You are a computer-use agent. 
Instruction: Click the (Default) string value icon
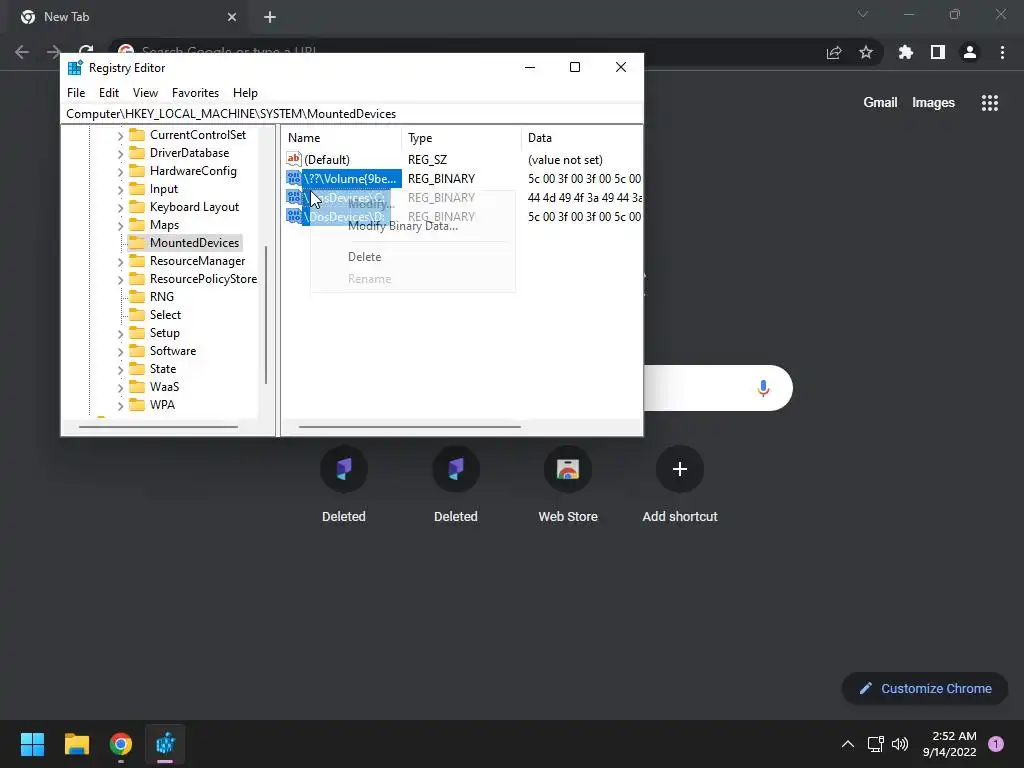click(294, 159)
